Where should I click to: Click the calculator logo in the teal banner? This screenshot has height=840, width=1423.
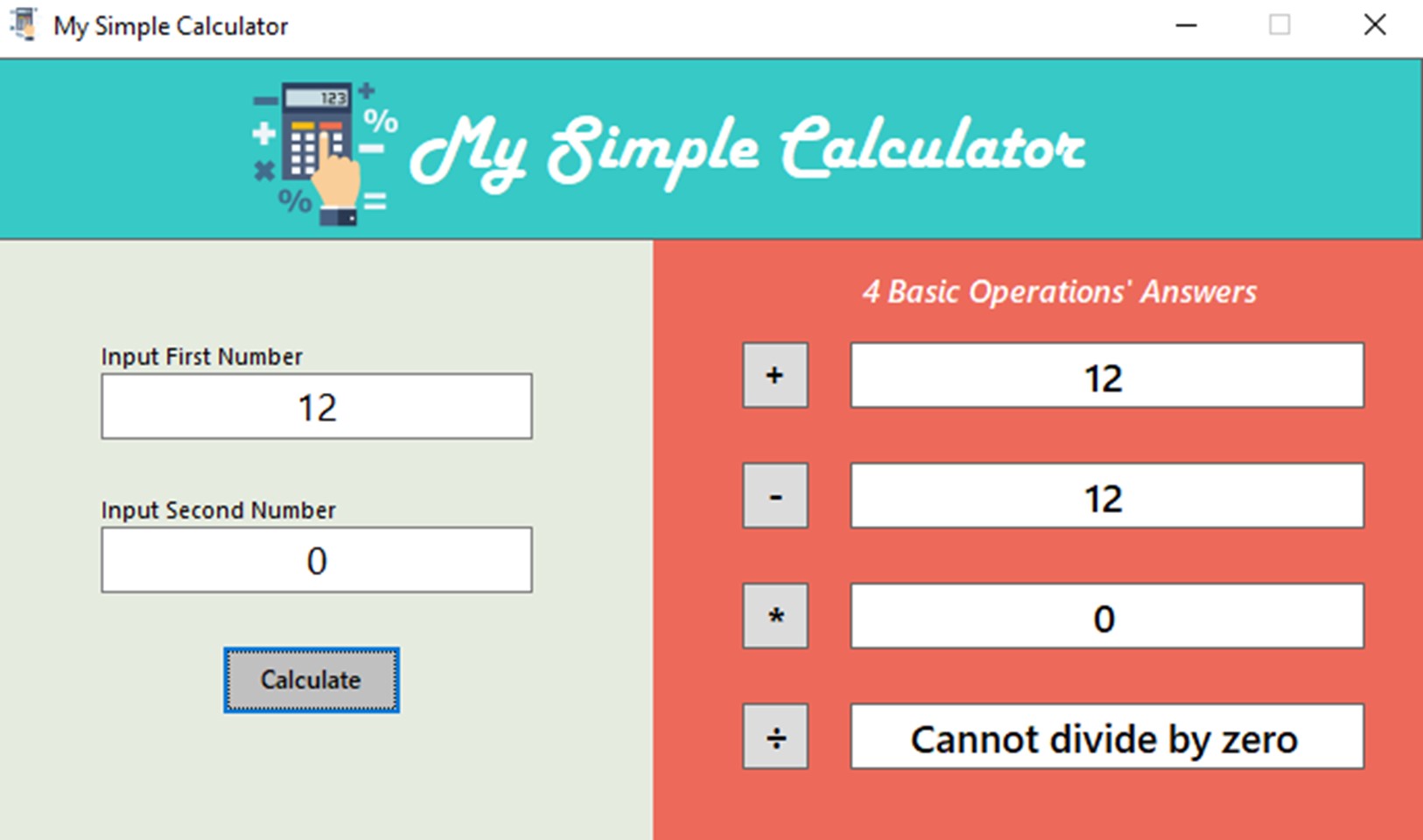click(324, 153)
